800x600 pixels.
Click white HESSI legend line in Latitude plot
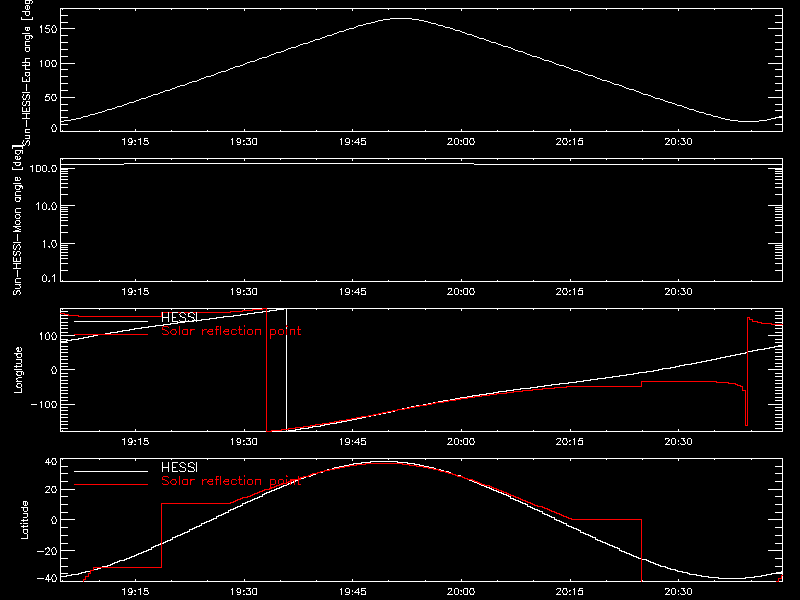pyautogui.click(x=111, y=471)
